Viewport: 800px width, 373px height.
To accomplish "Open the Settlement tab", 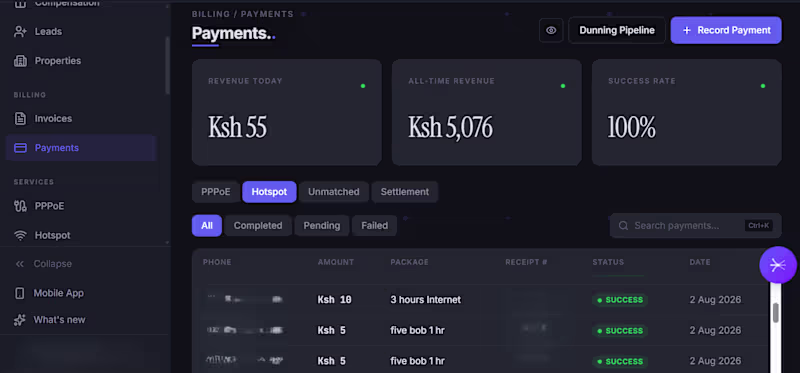I will 405,192.
